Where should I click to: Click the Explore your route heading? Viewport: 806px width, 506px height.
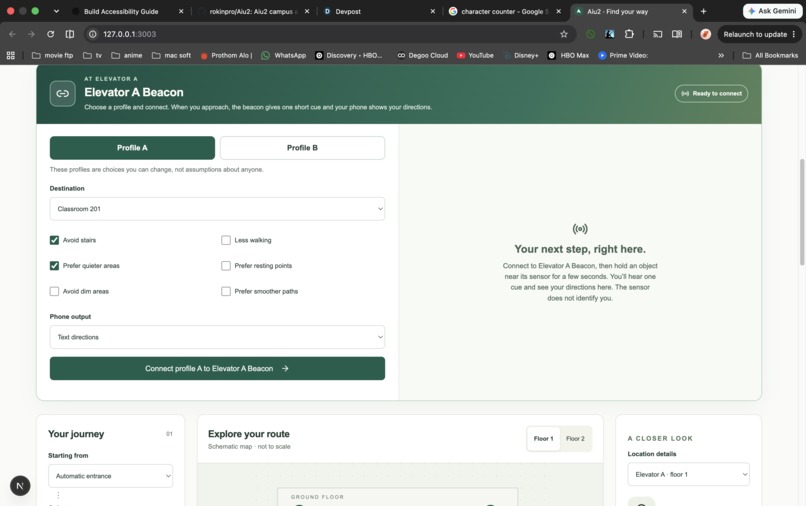[x=249, y=434]
